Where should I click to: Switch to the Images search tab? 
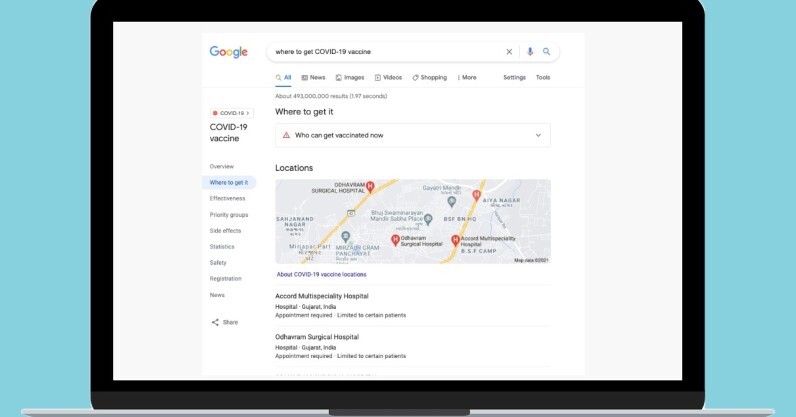coord(350,77)
